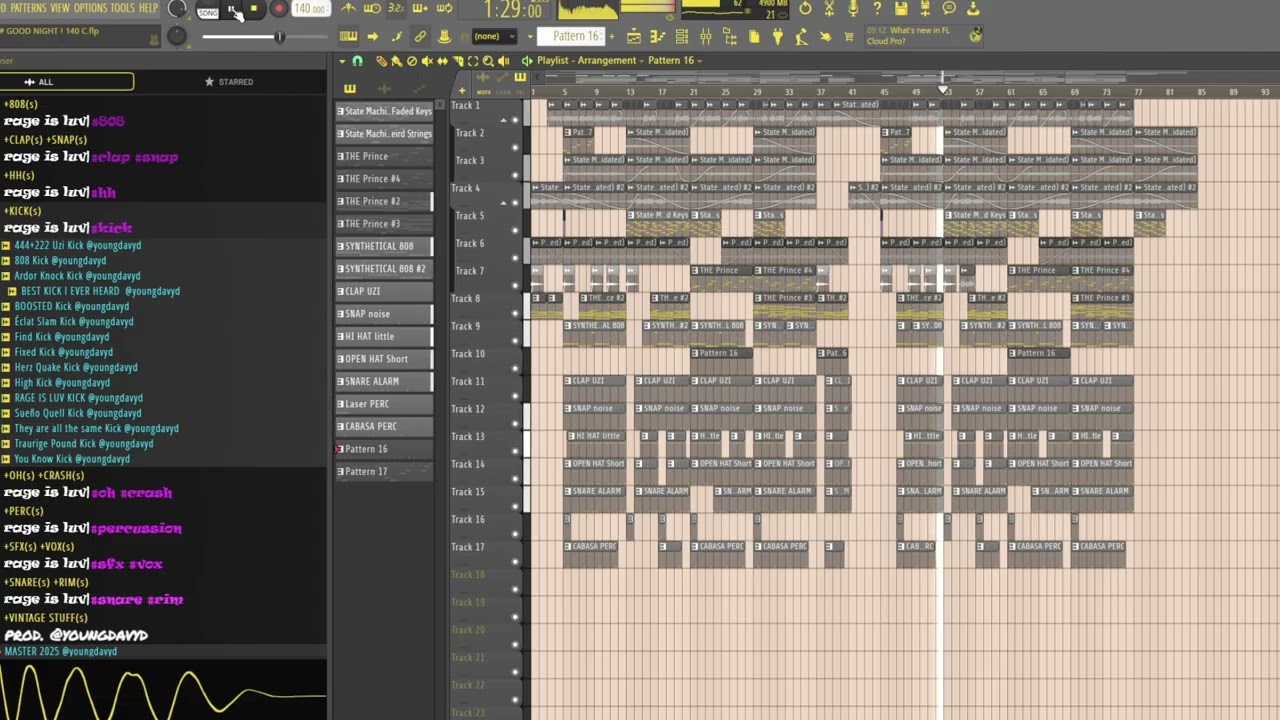1280x720 pixels.
Task: Click the microphone recording icon in top toolbar
Action: (x=853, y=8)
